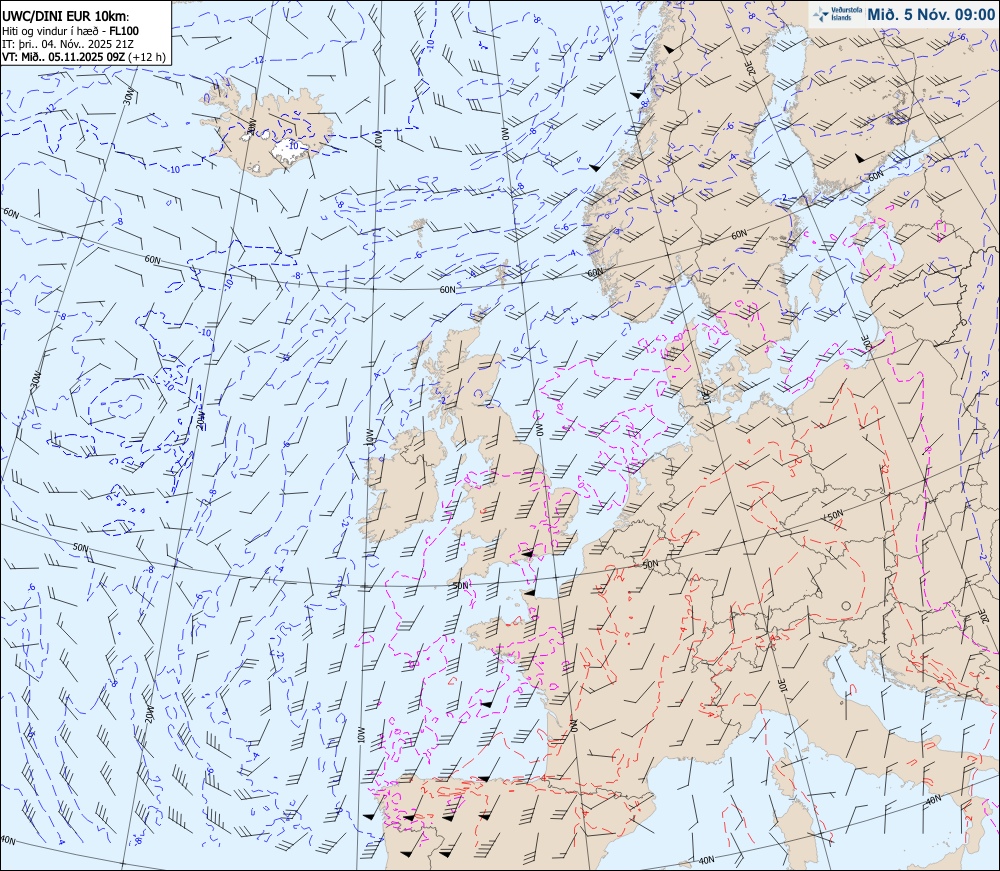
Task: Click the 'IT: þri.. 04. Nóv.. 2025 21Z' line
Action: [68, 44]
